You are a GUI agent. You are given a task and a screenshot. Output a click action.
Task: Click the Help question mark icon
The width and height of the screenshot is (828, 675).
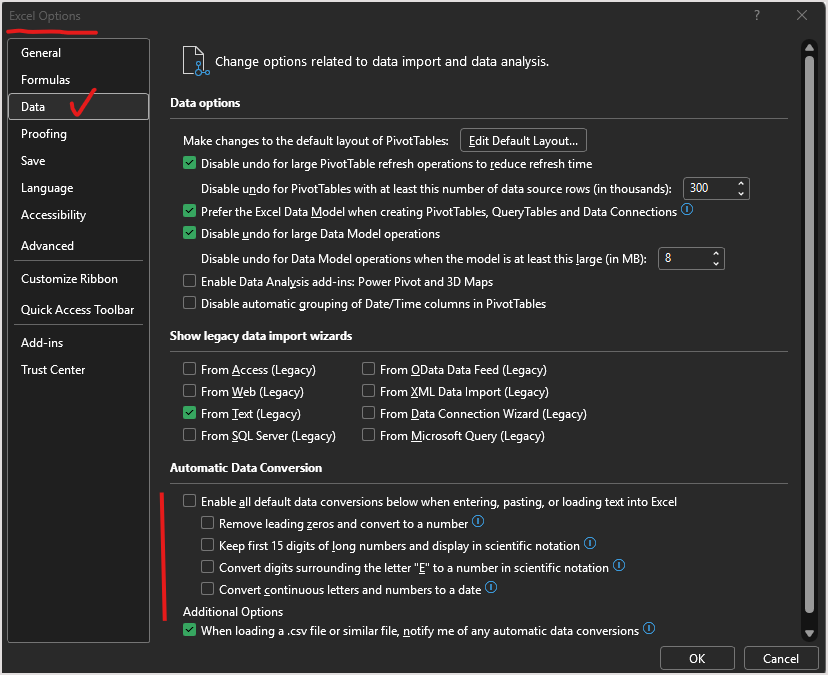[x=757, y=15]
